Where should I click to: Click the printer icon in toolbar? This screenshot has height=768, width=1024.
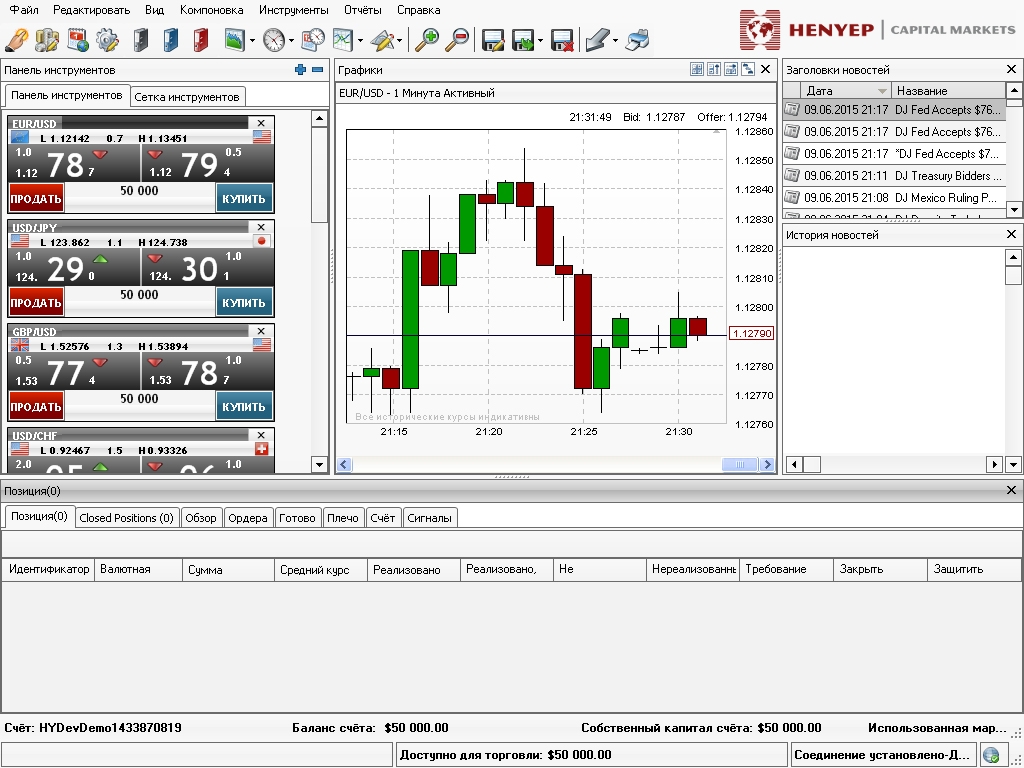click(x=637, y=40)
